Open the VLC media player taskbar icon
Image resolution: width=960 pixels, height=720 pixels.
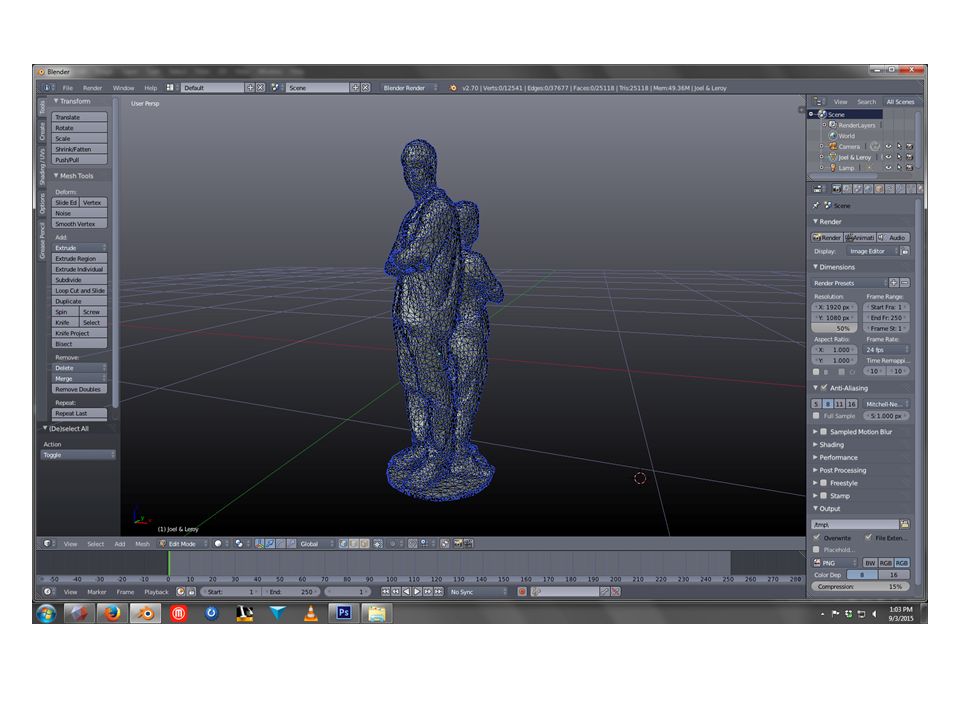point(311,613)
